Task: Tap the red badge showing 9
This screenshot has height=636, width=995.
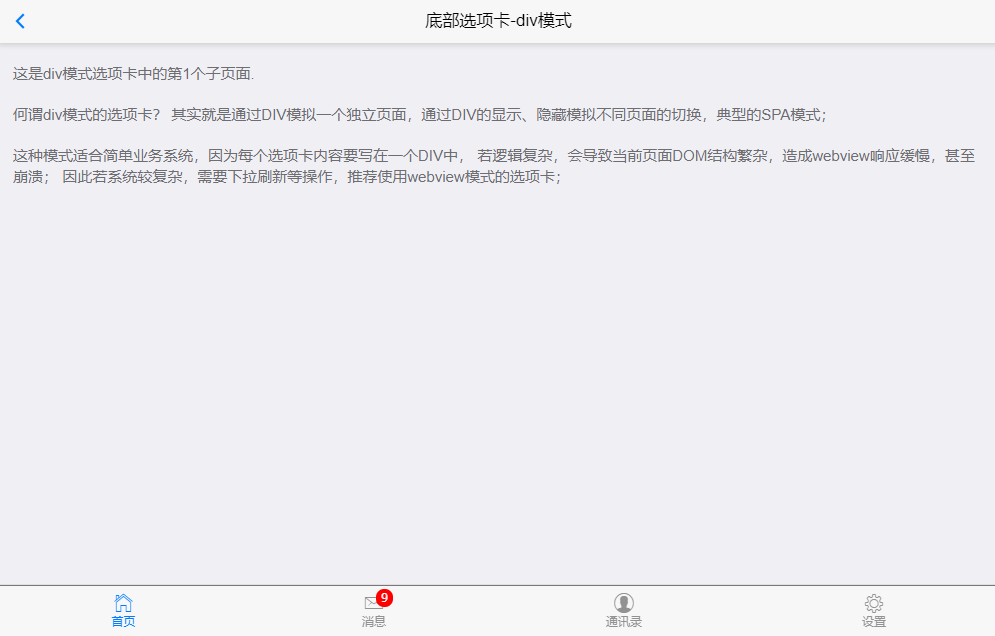Action: coord(384,598)
